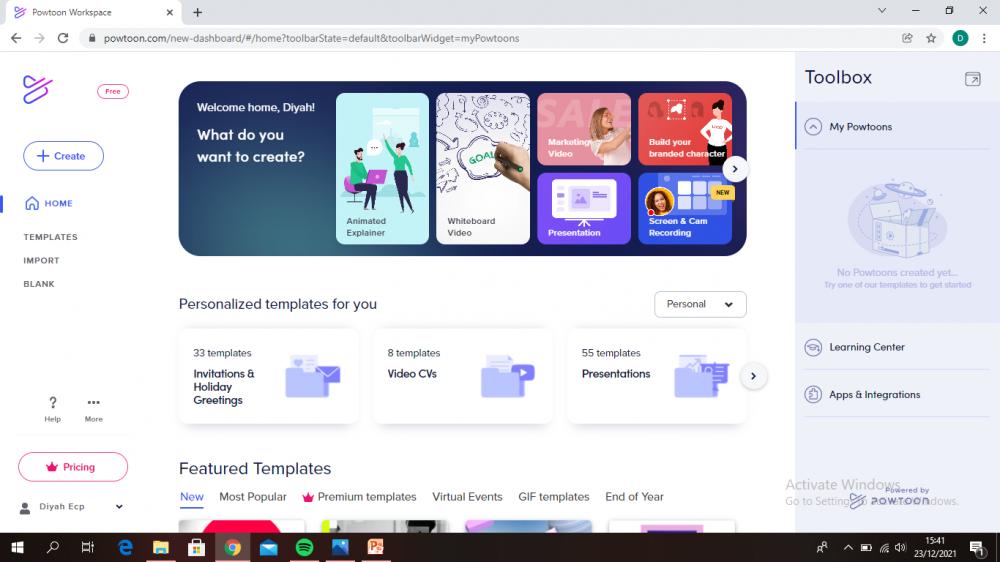Click the Presentations folder icon
1000x562 pixels.
click(702, 376)
